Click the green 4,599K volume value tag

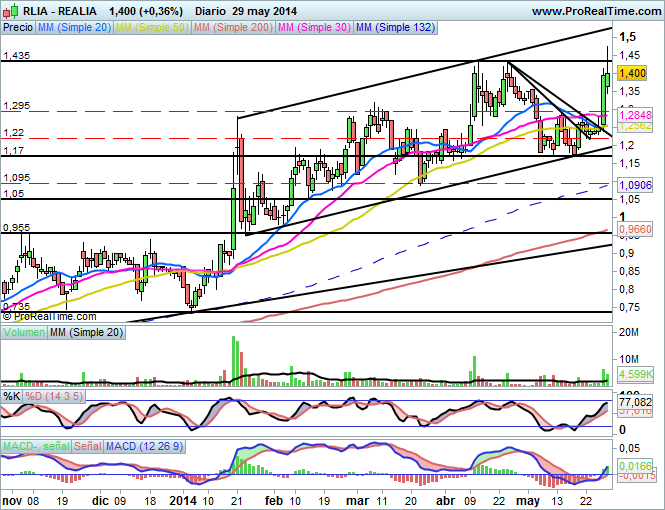634,373
